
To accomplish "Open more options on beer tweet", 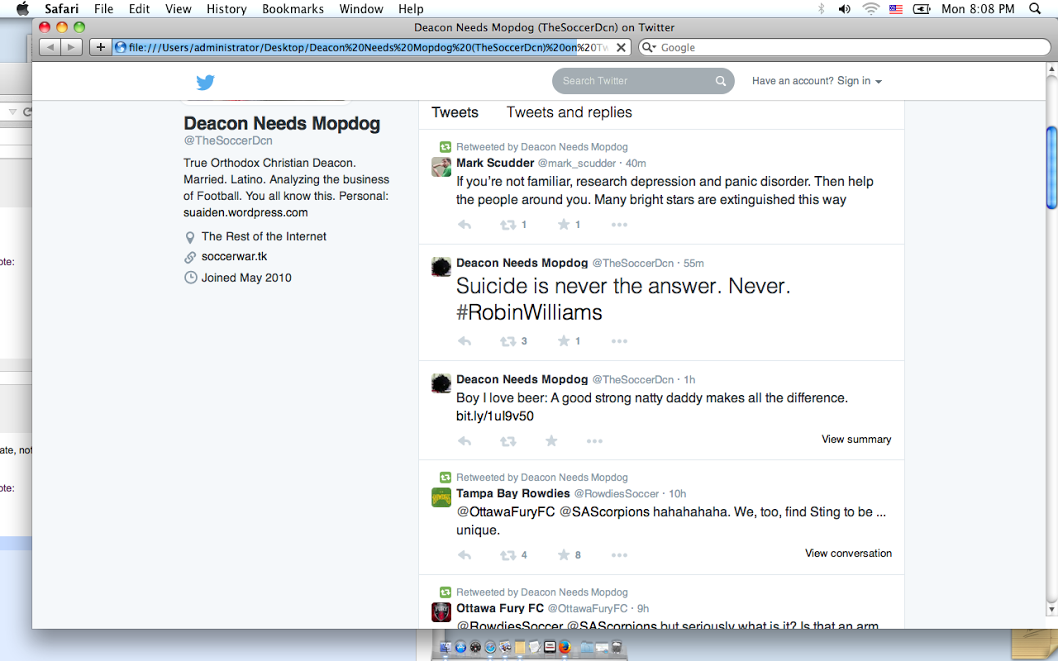I will pos(594,441).
